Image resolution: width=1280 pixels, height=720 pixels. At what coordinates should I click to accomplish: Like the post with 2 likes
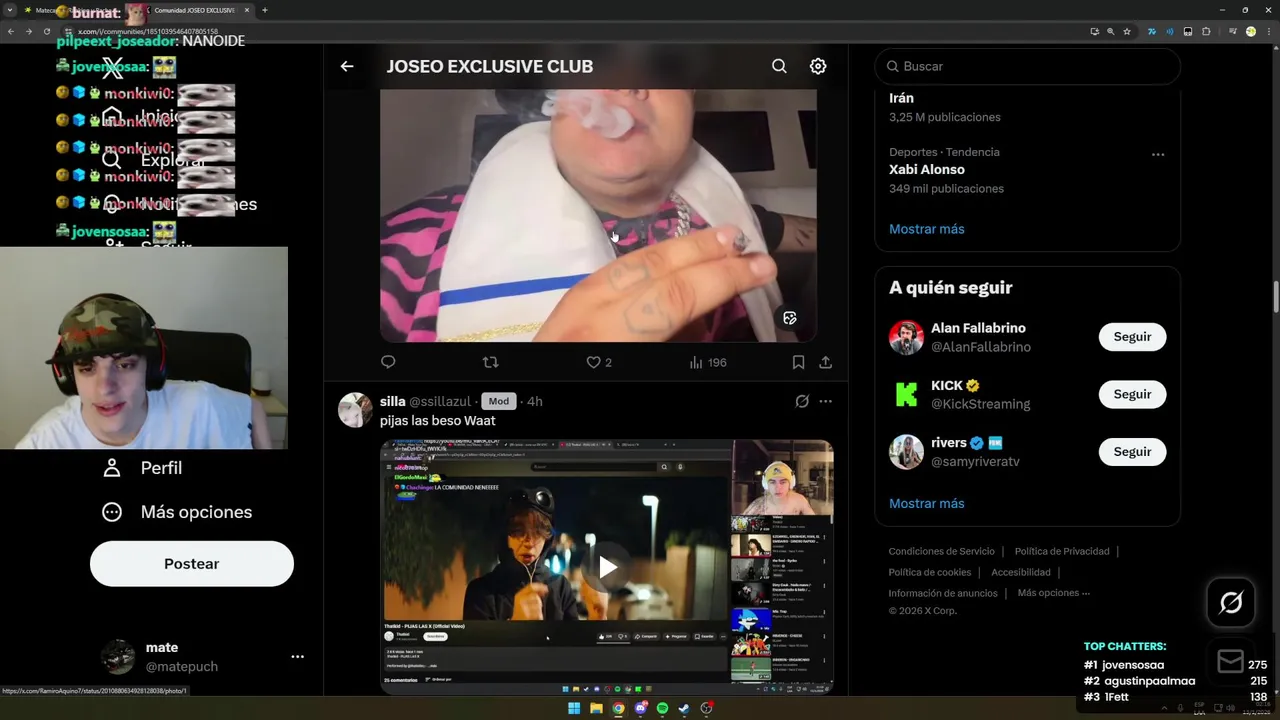click(598, 362)
